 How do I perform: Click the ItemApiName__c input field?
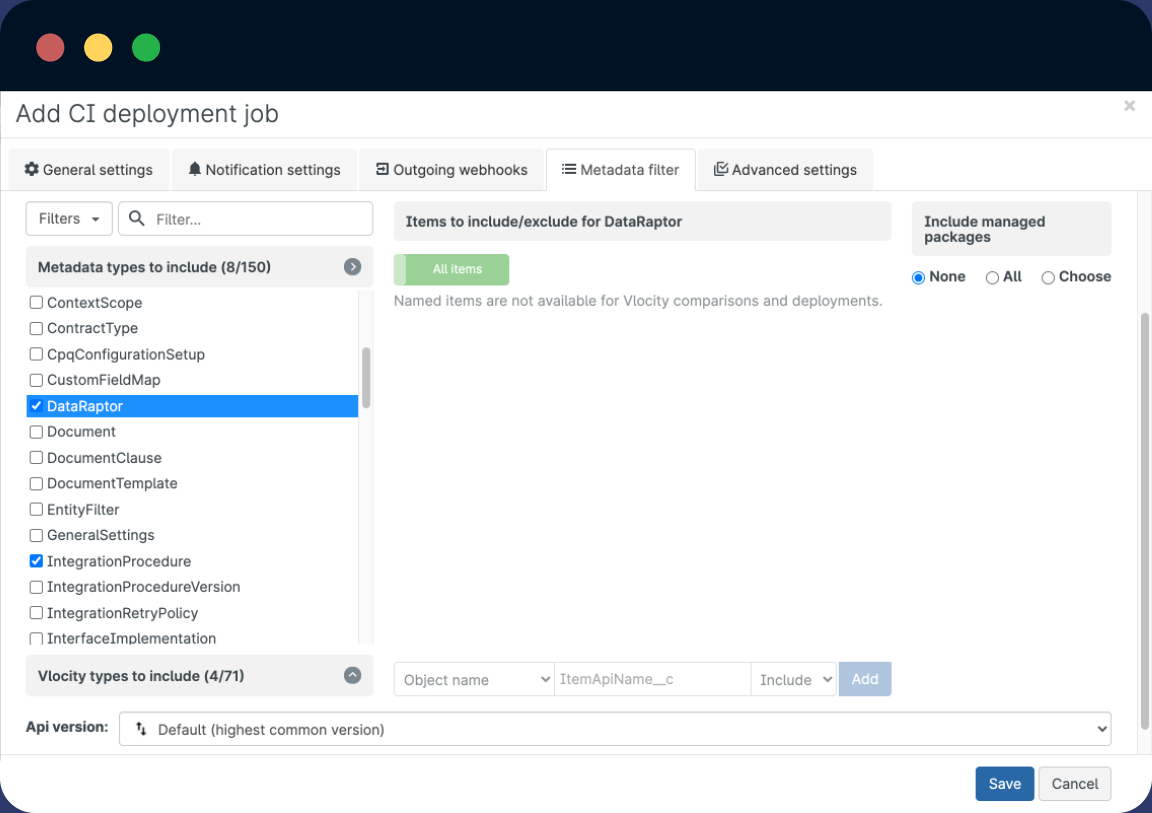651,679
